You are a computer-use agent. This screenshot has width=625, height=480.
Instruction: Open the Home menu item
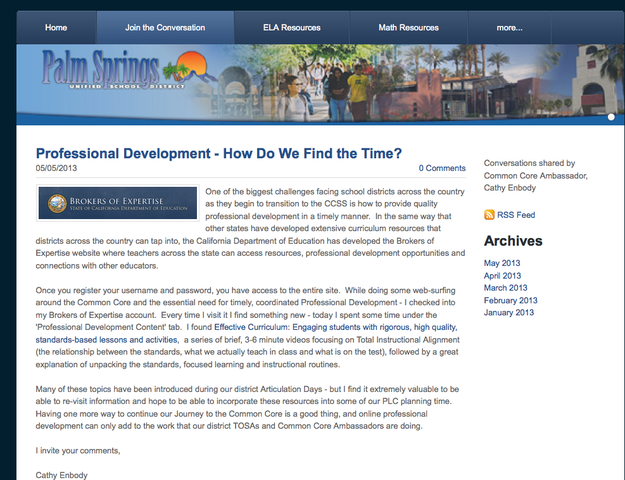(56, 28)
